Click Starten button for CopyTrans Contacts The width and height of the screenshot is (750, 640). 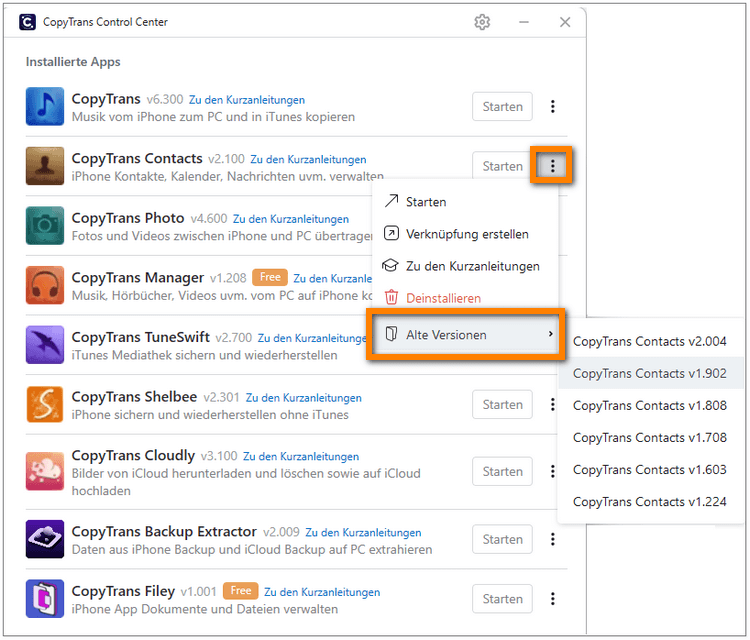pos(502,166)
